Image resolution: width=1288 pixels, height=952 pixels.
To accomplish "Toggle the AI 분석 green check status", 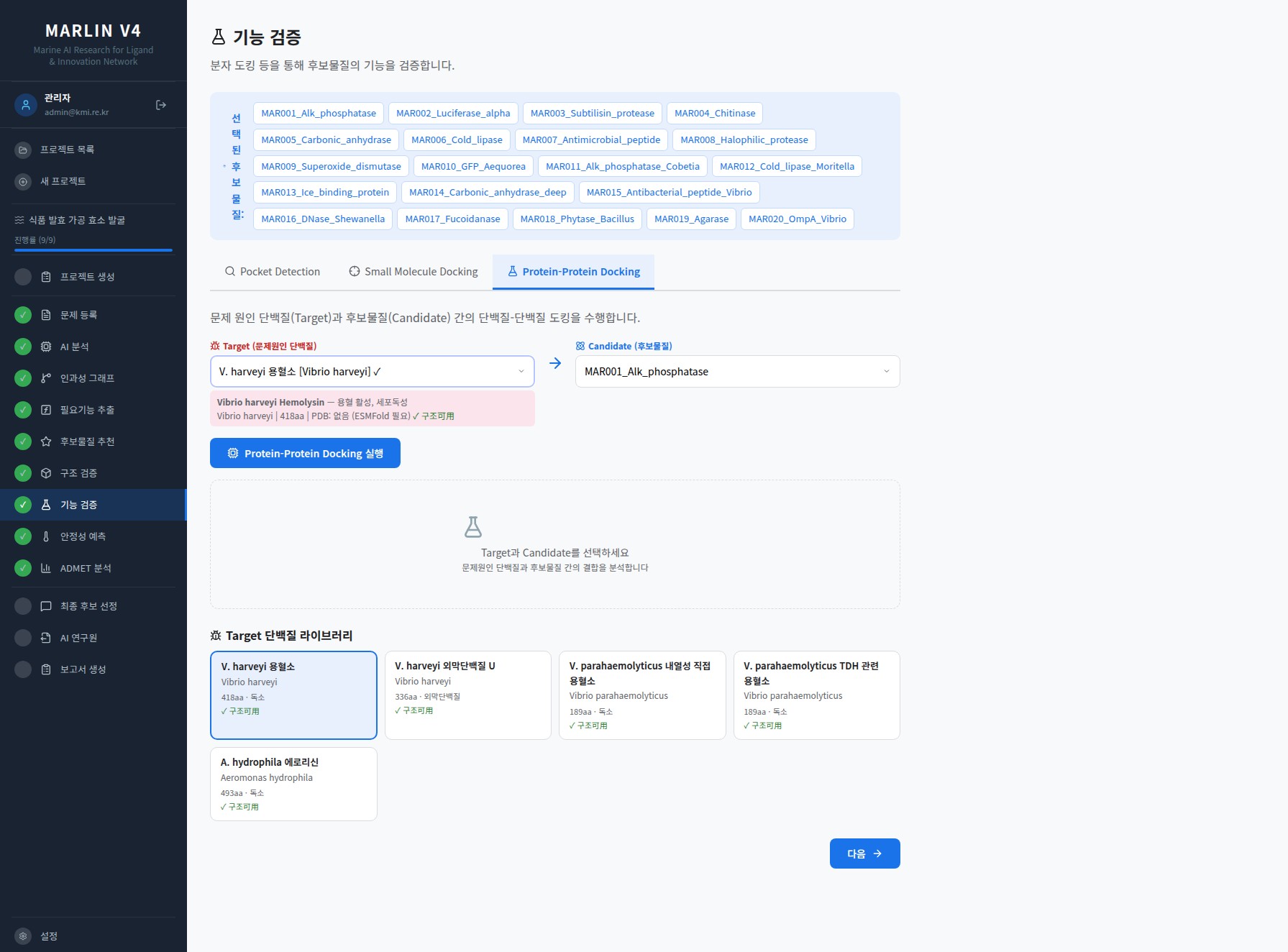I will [x=23, y=347].
